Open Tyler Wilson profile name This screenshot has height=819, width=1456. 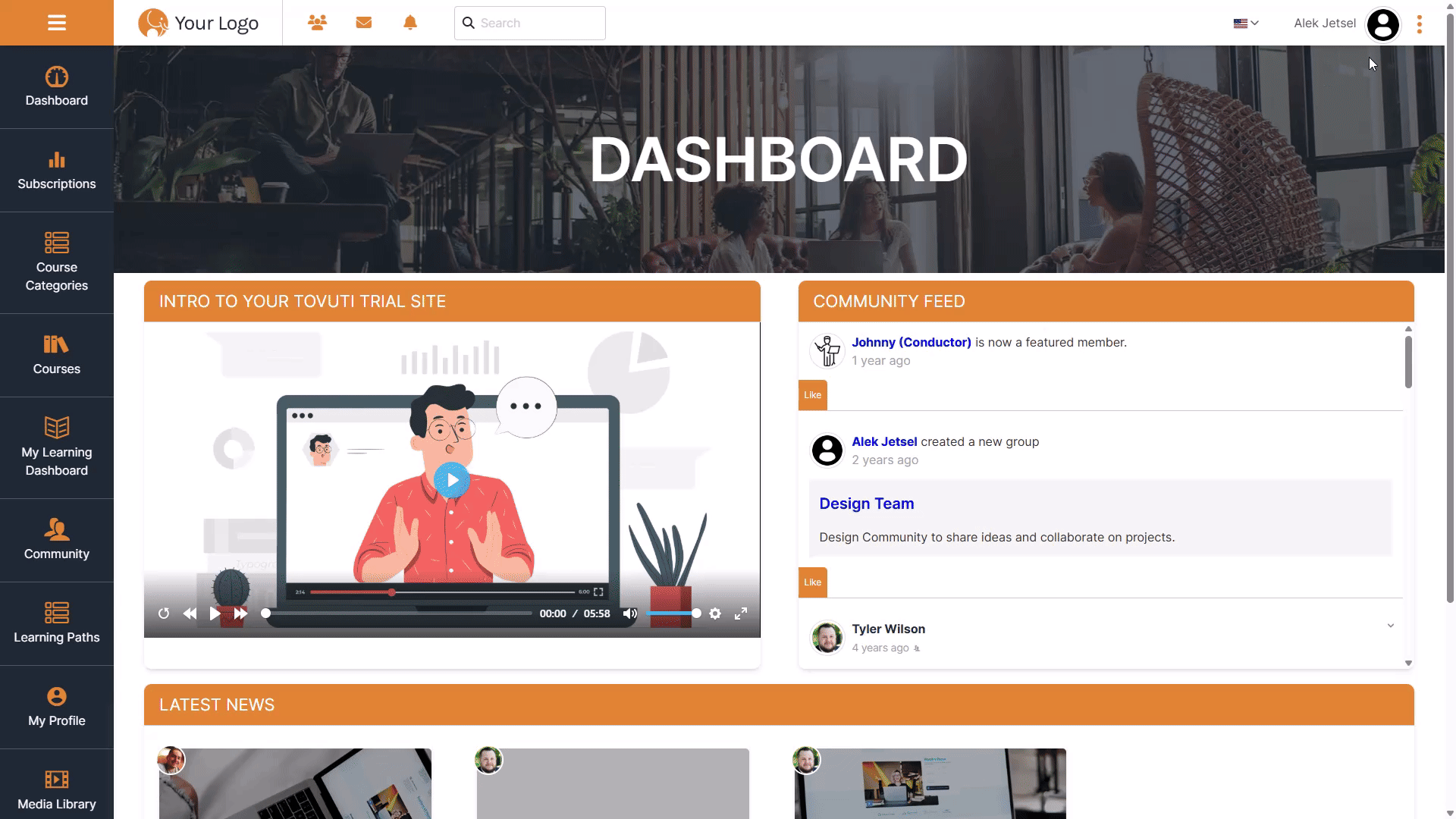pos(888,629)
